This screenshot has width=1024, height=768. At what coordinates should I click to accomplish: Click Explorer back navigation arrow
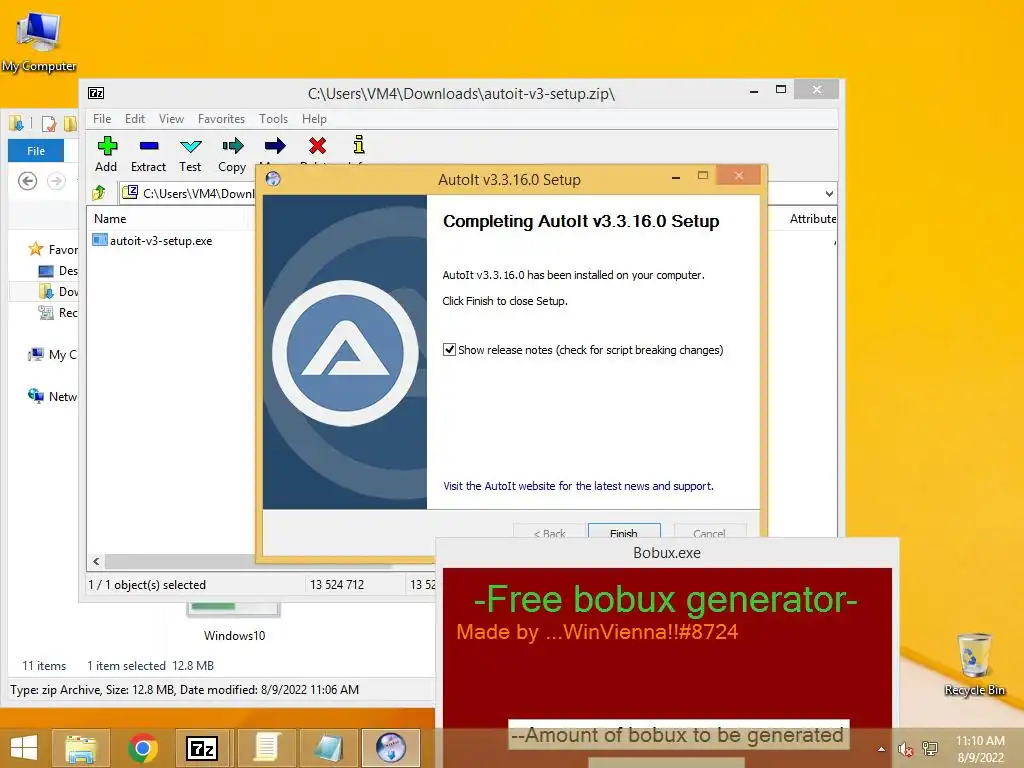[27, 181]
